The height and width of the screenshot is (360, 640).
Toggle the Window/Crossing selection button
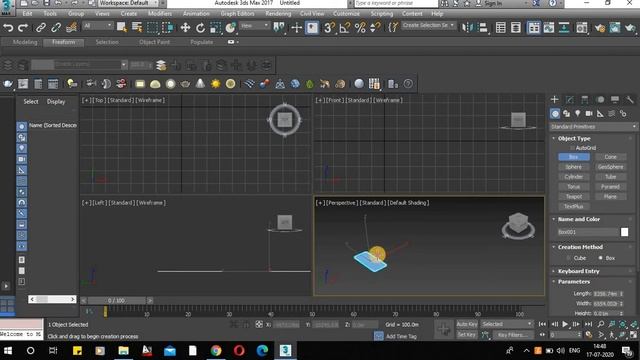tap(168, 28)
